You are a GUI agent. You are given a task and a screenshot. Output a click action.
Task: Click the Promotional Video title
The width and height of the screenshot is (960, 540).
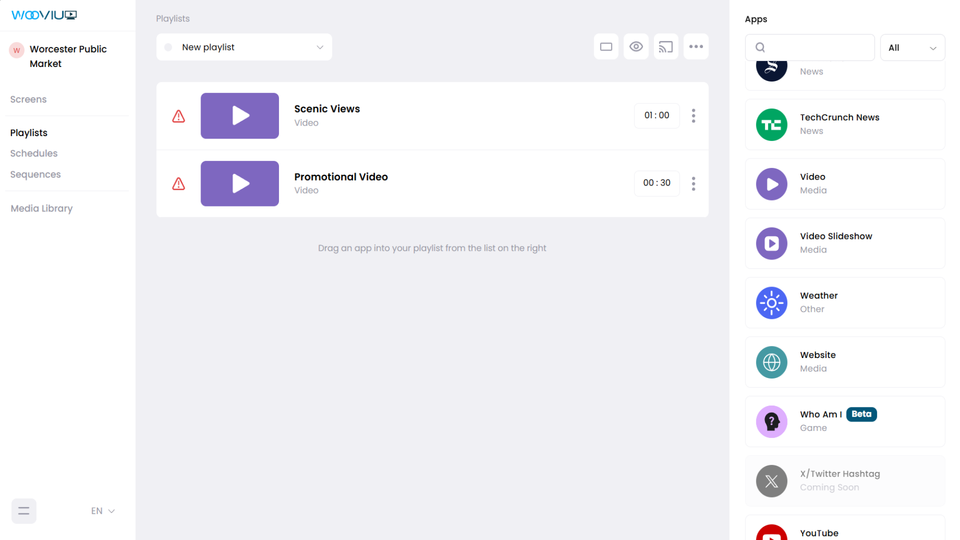pyautogui.click(x=341, y=177)
